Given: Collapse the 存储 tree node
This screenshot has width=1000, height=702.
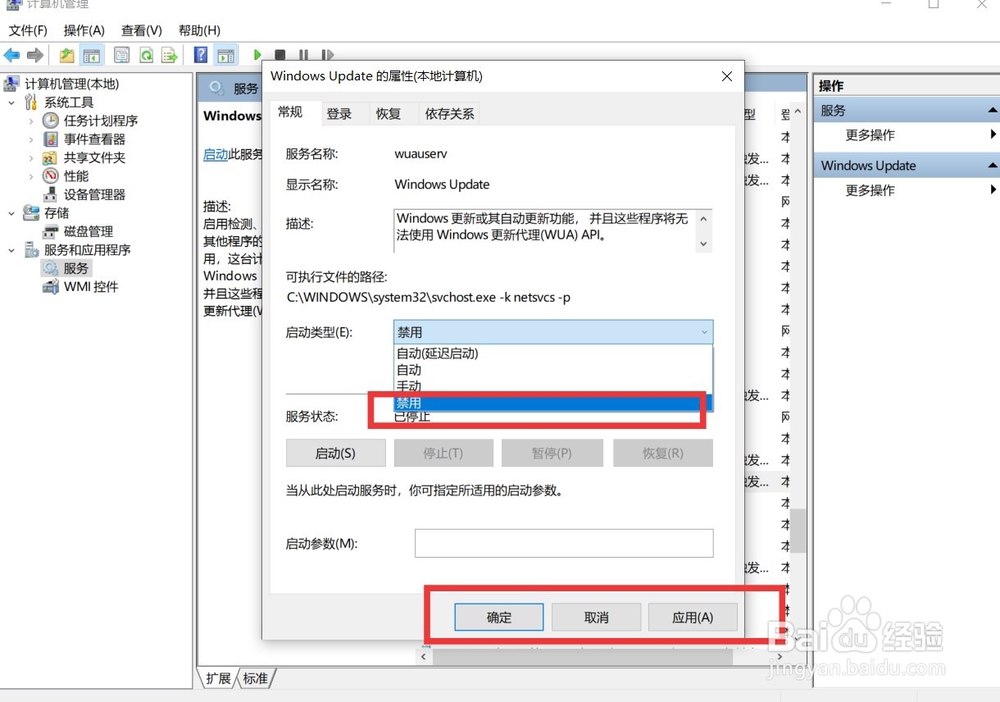Looking at the screenshot, I should (11, 213).
